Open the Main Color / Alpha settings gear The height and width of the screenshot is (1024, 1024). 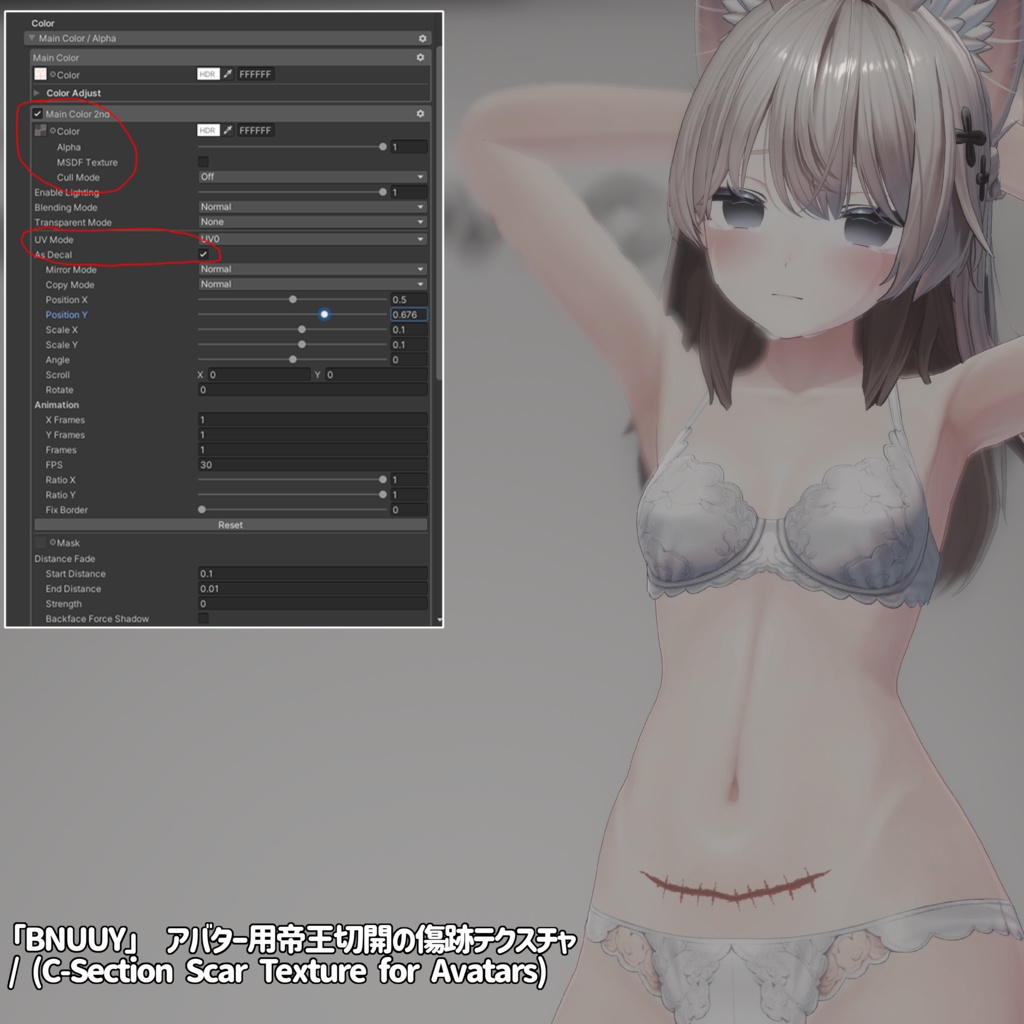(421, 38)
